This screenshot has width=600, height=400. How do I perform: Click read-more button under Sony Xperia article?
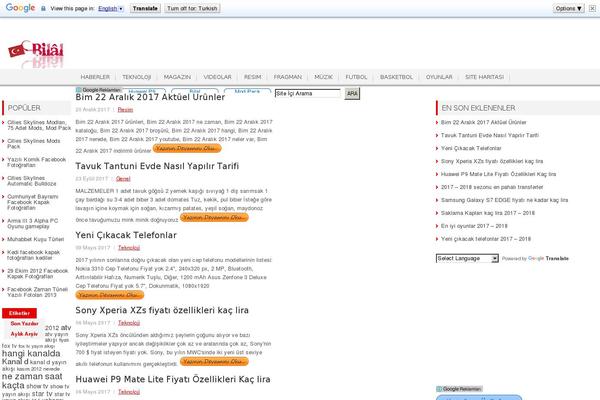click(214, 361)
